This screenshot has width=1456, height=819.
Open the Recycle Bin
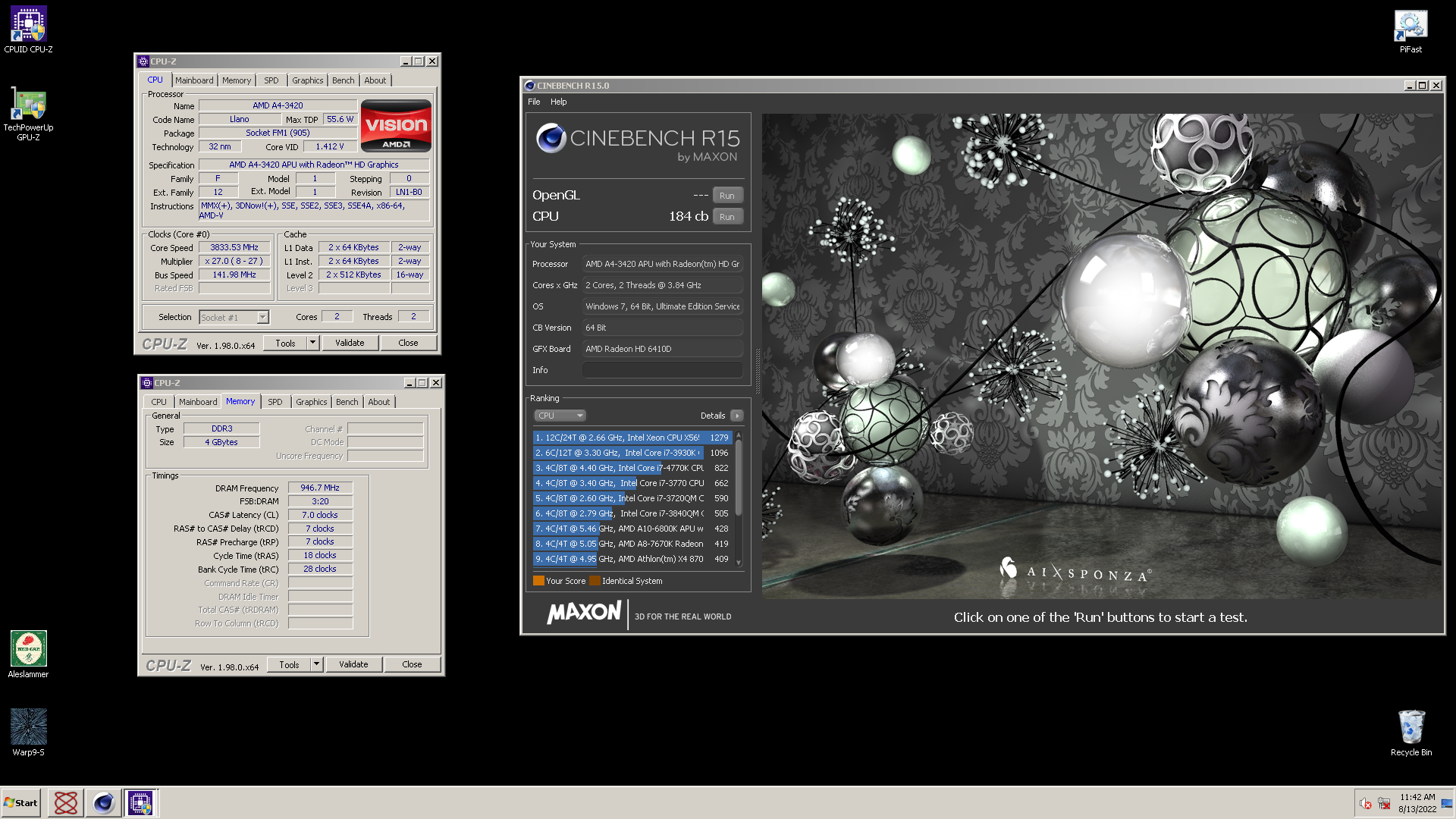point(1410,733)
